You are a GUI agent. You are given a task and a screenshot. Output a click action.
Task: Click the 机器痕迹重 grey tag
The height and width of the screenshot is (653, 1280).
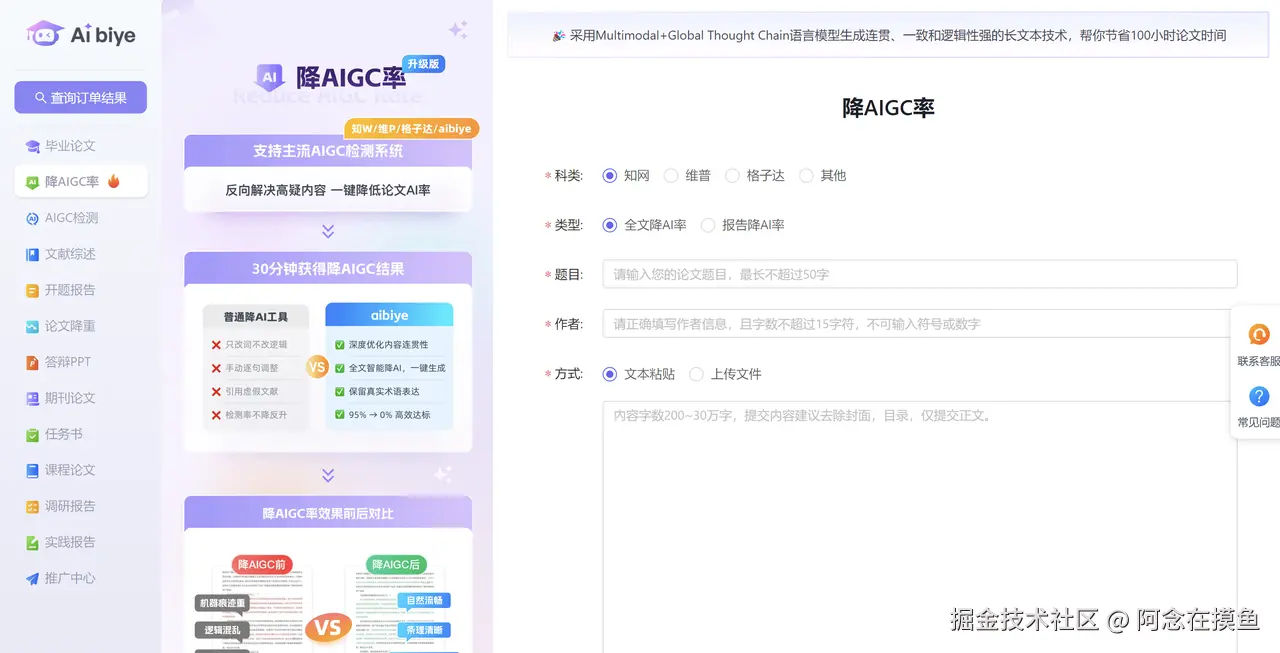pyautogui.click(x=222, y=604)
